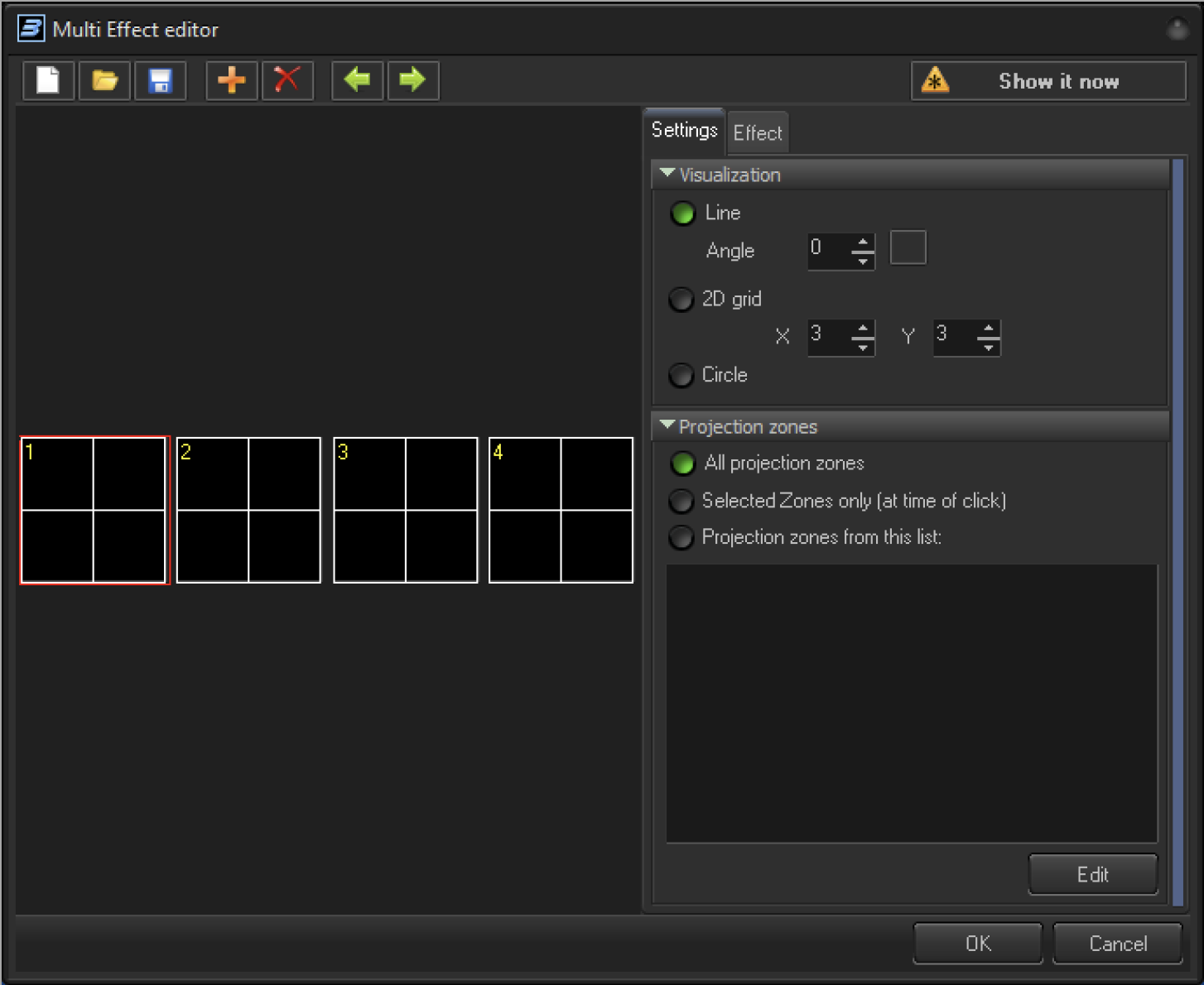
Task: Click the laser warning icon on Show it now
Action: tap(936, 81)
